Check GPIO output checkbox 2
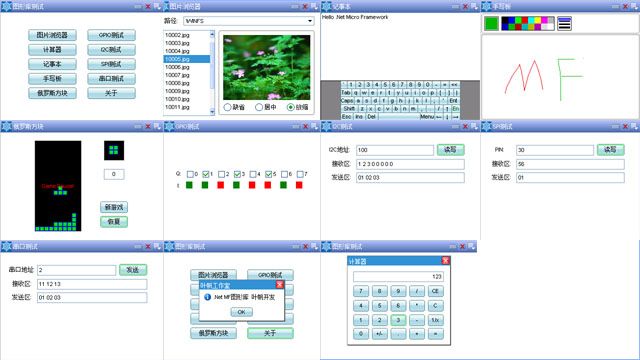This screenshot has width=640, height=360. click(x=222, y=174)
